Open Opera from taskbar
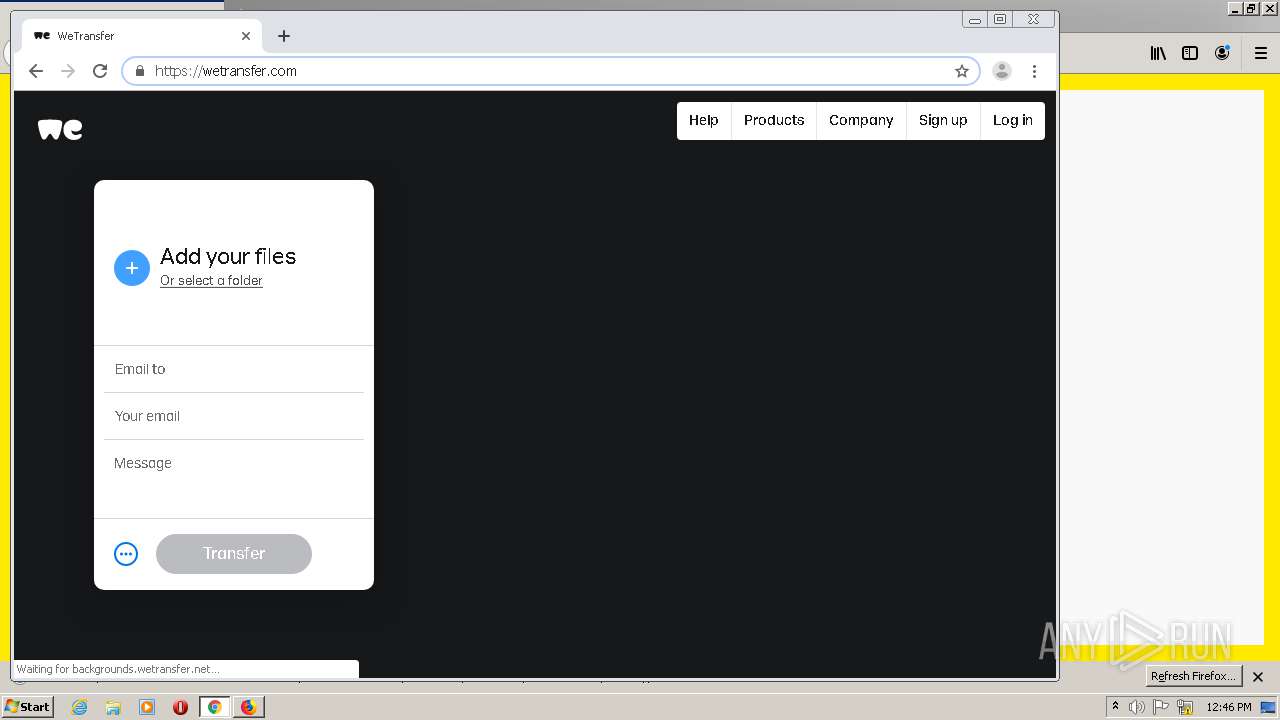The height and width of the screenshot is (720, 1280). (x=180, y=707)
